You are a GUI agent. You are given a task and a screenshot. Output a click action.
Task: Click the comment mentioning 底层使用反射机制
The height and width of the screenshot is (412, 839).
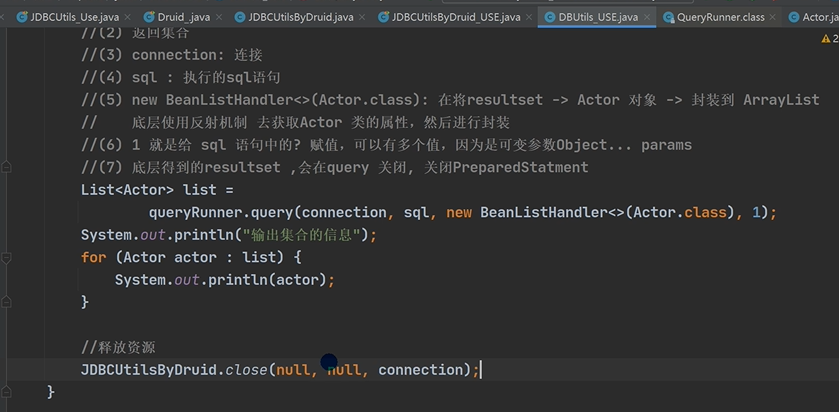pyautogui.click(x=295, y=123)
